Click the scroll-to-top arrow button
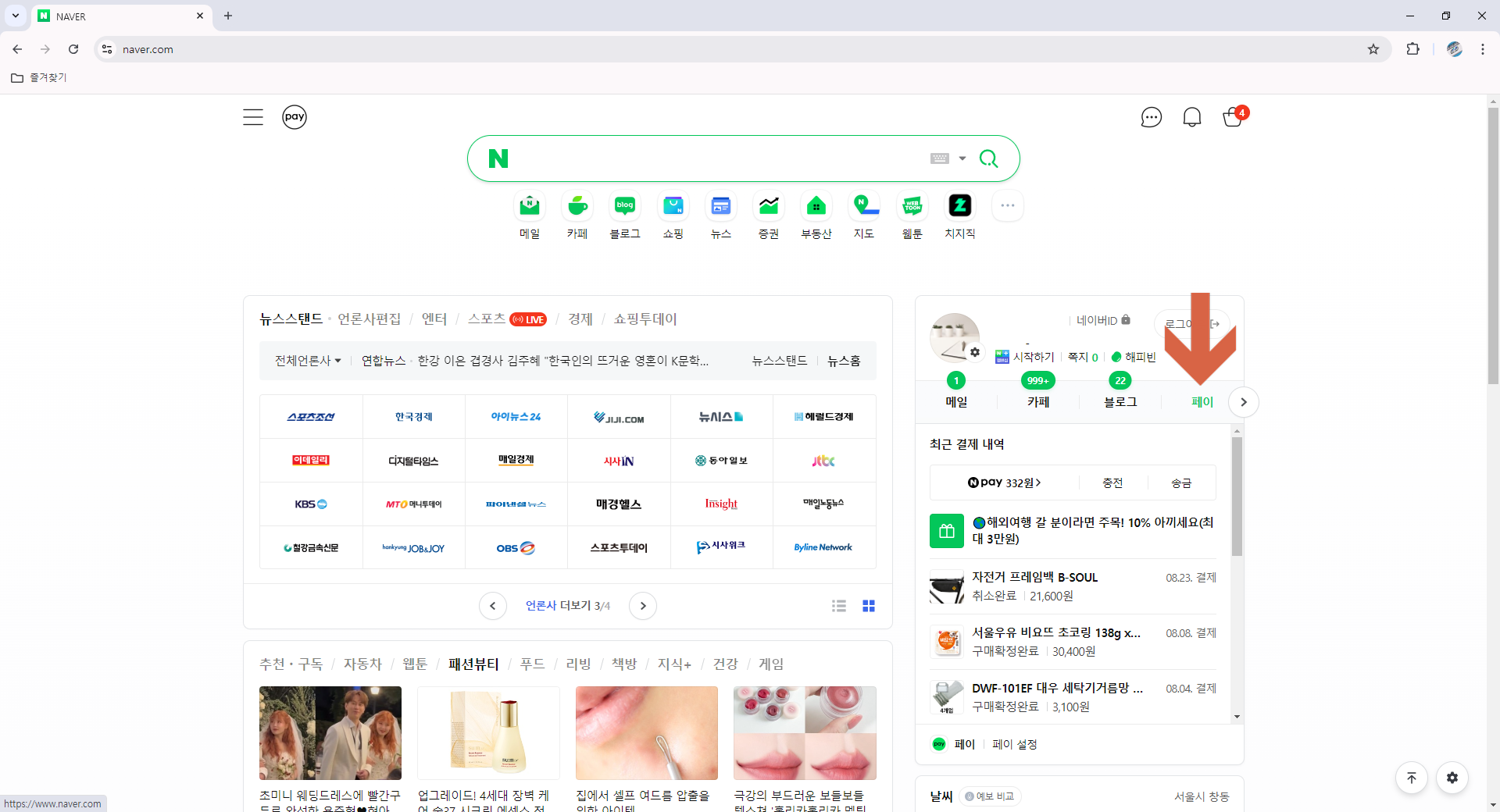The width and height of the screenshot is (1500, 812). 1412,778
